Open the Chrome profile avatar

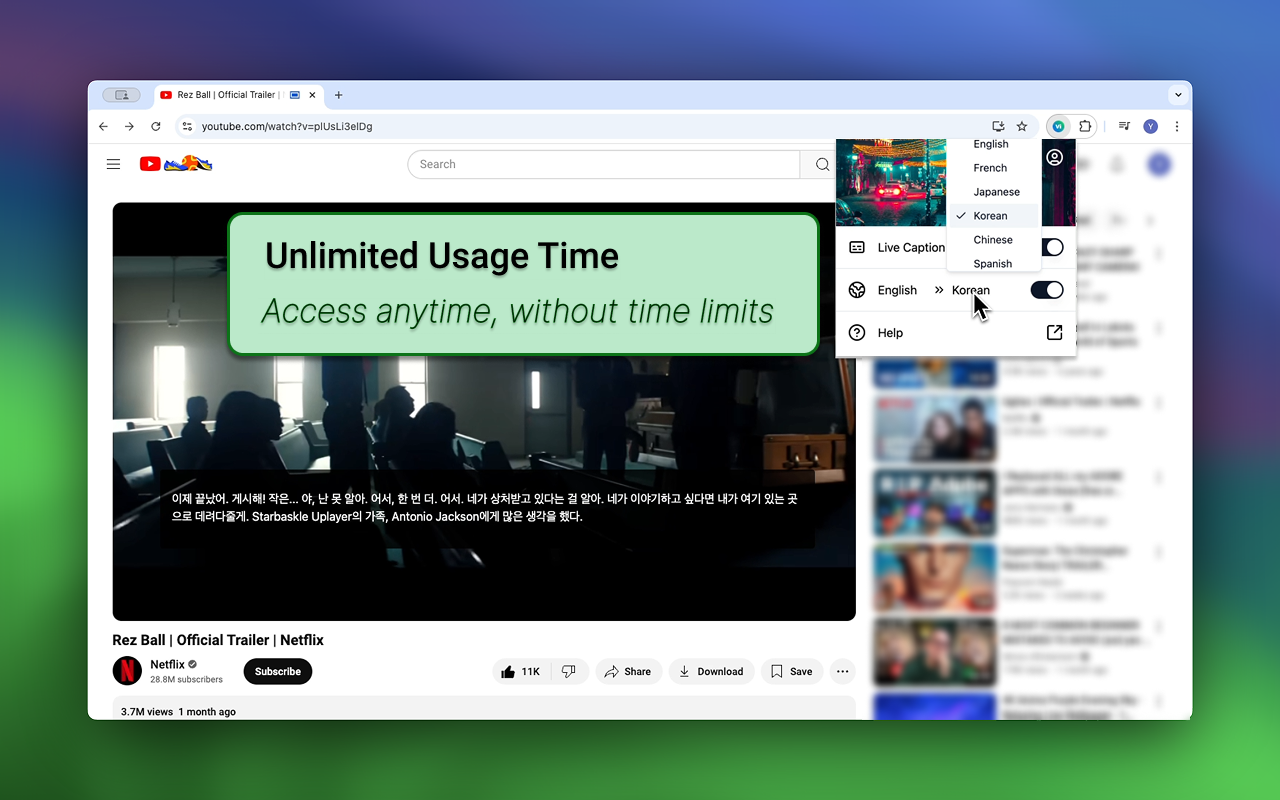1151,127
